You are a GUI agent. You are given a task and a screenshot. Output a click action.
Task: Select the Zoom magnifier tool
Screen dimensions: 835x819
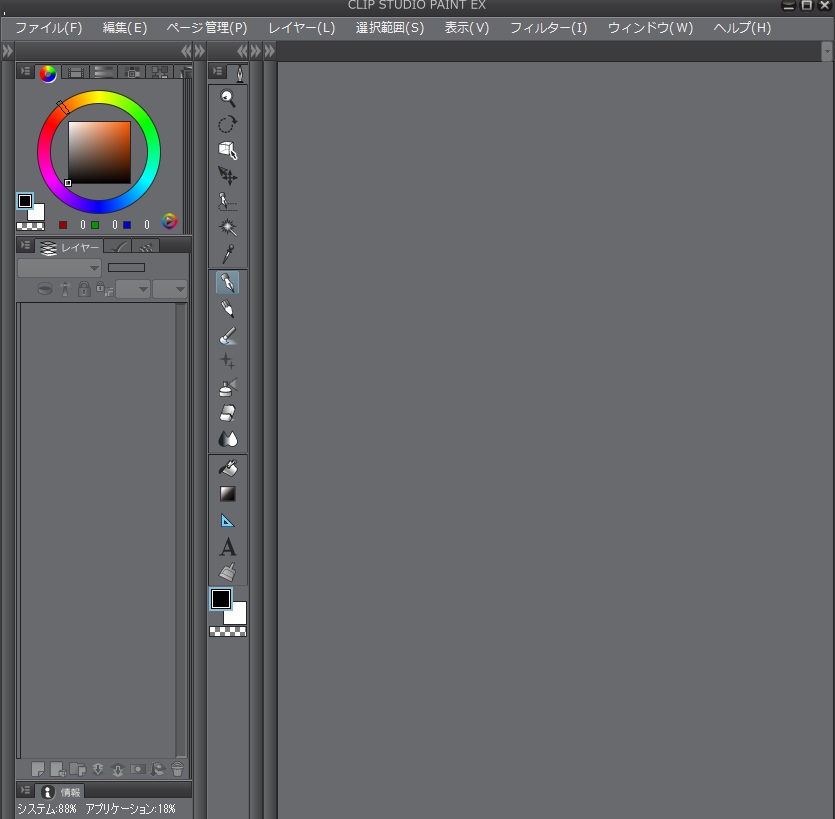click(x=228, y=98)
